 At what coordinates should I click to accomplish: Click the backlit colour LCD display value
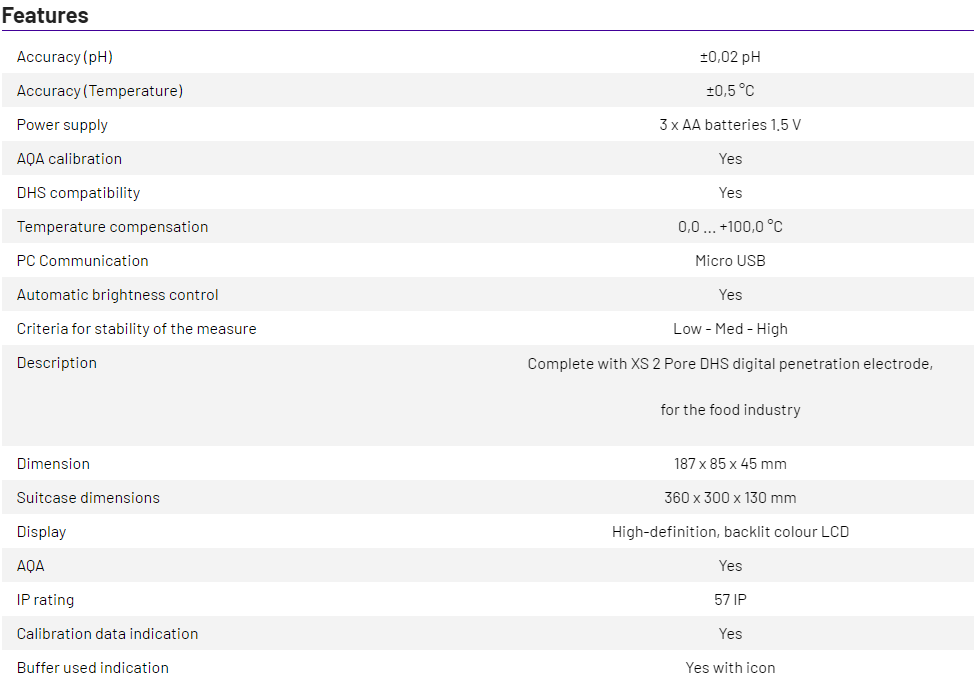pos(730,532)
